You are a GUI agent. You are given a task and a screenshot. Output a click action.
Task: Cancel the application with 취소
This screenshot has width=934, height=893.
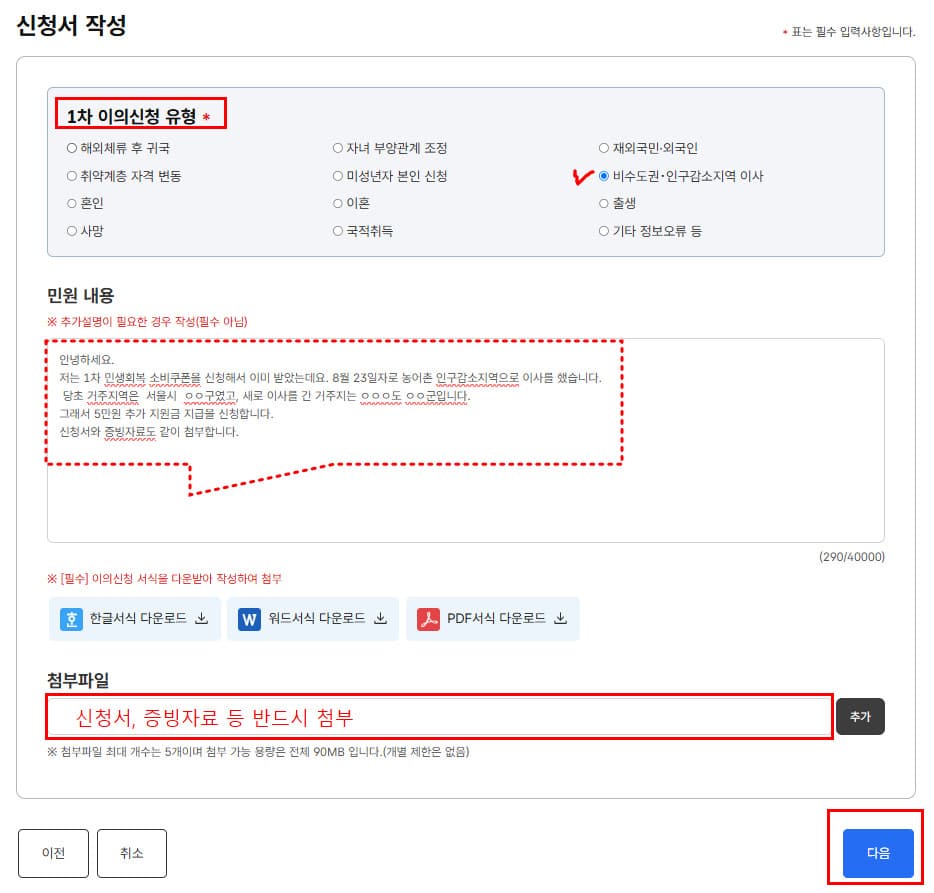pyautogui.click(x=132, y=854)
